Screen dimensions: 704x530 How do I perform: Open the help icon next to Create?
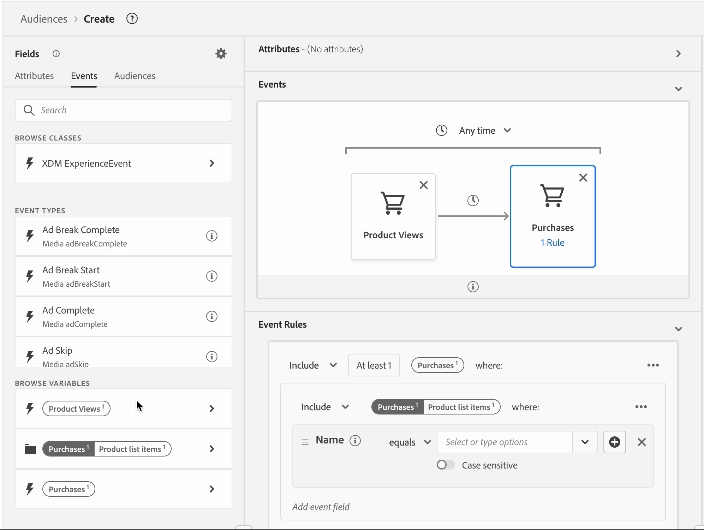click(x=132, y=19)
